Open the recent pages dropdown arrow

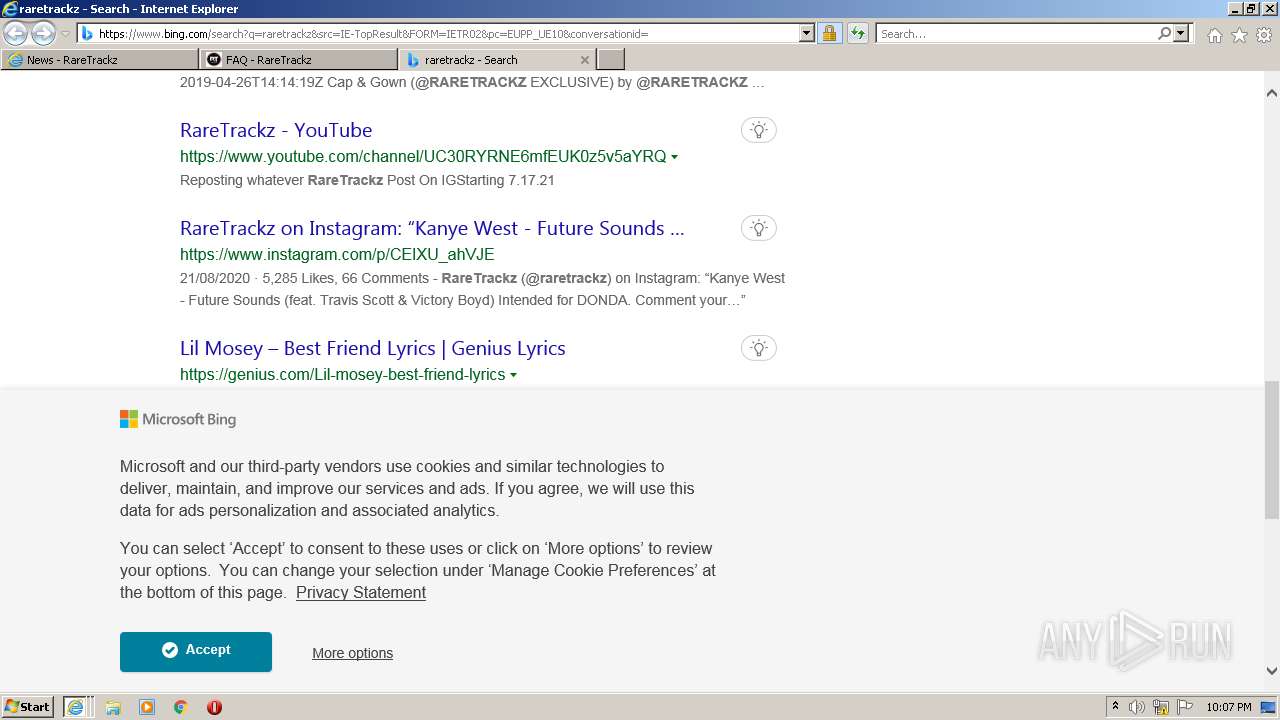pyautogui.click(x=65, y=34)
